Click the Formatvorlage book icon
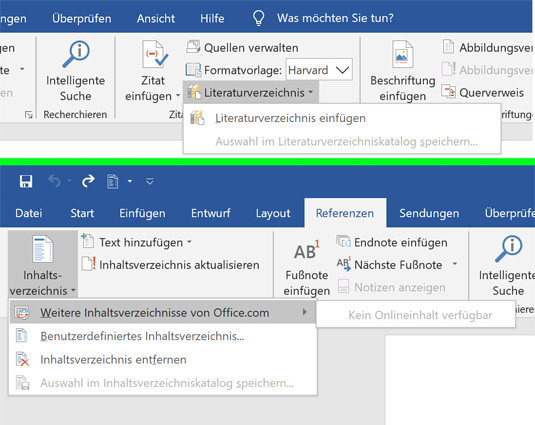The image size is (535, 425). point(193,70)
